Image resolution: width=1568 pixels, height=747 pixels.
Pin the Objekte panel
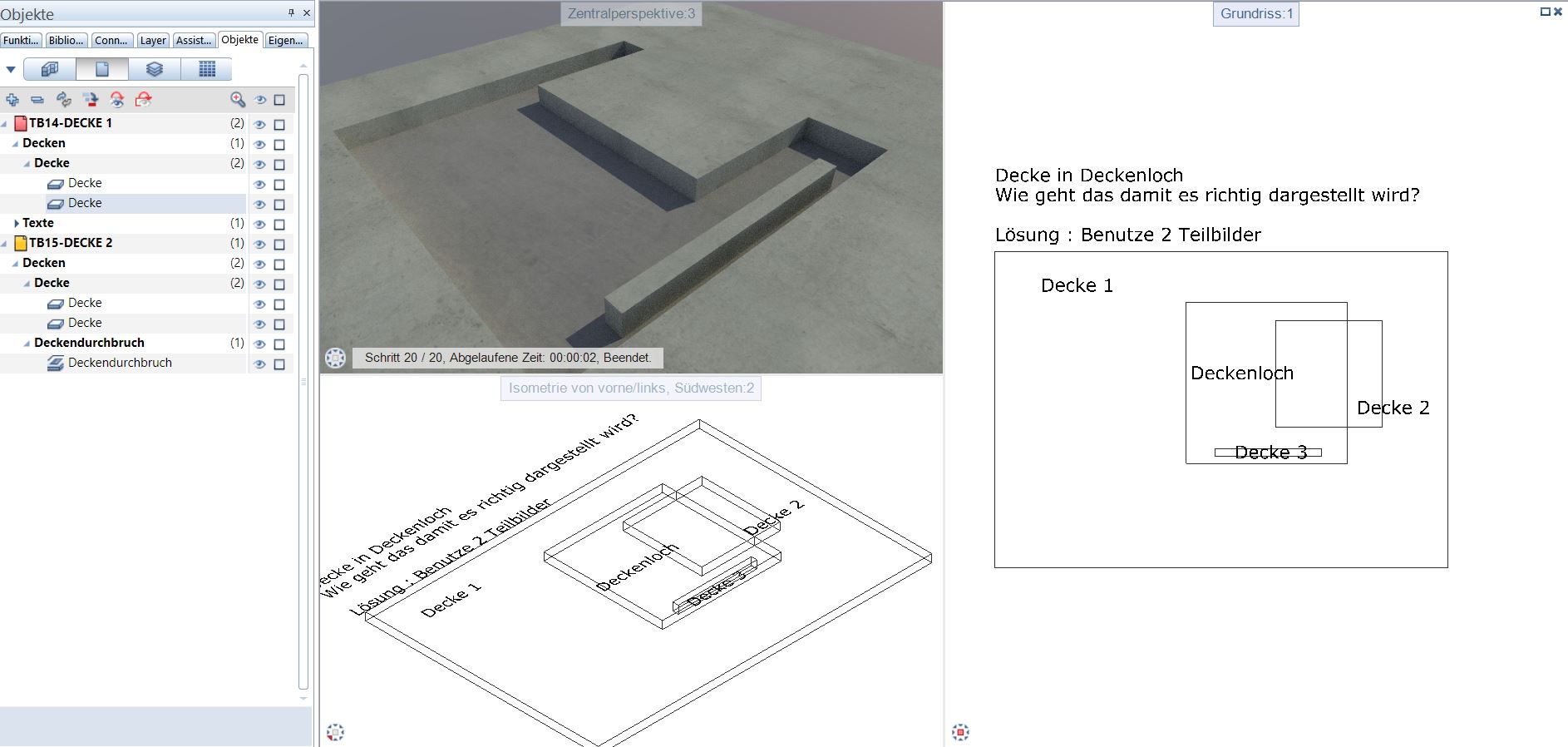[x=291, y=12]
